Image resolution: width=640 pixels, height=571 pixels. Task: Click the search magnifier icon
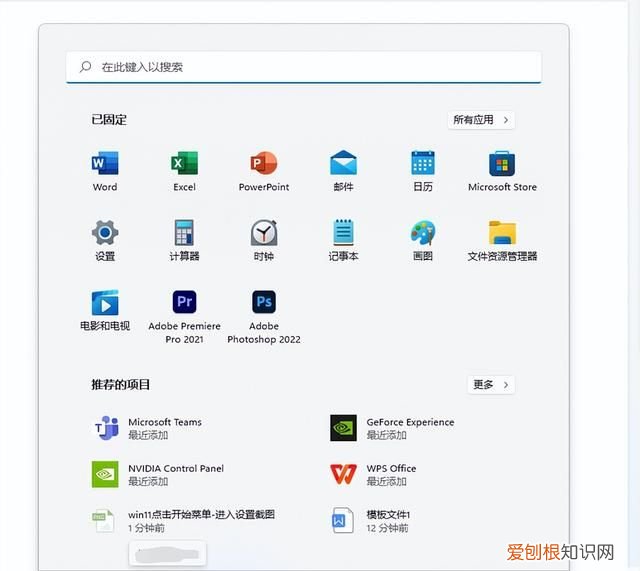(x=85, y=67)
